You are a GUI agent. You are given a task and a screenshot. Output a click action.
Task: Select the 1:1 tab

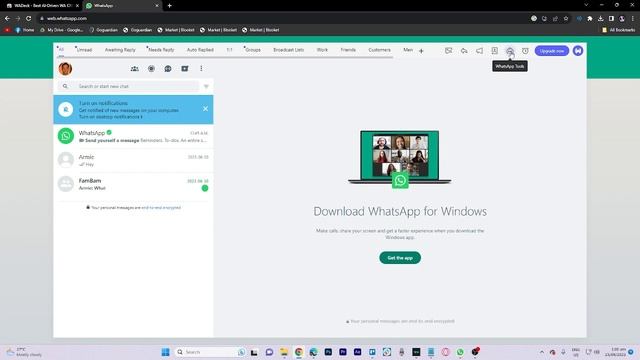pyautogui.click(x=229, y=50)
